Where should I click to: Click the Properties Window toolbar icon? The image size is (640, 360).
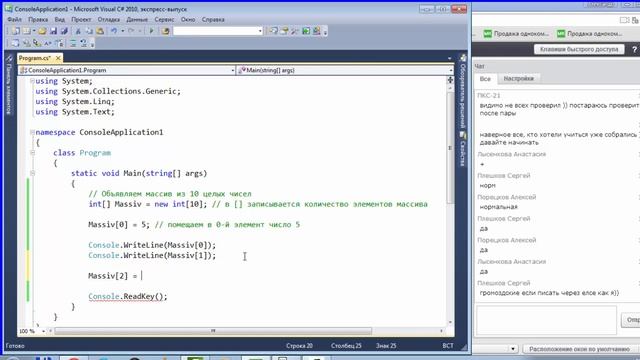click(284, 31)
